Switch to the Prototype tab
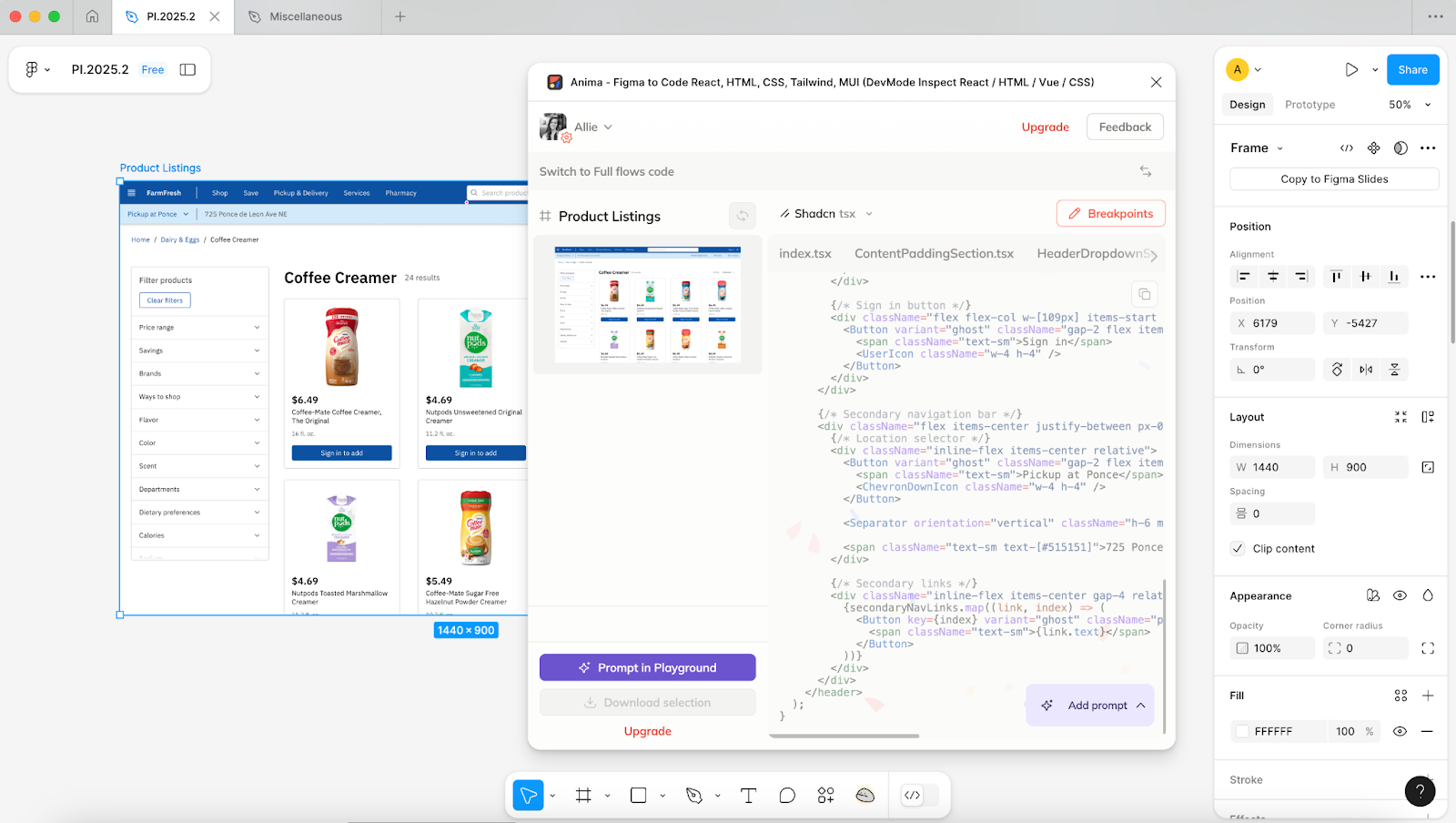Image resolution: width=1456 pixels, height=823 pixels. [1309, 105]
